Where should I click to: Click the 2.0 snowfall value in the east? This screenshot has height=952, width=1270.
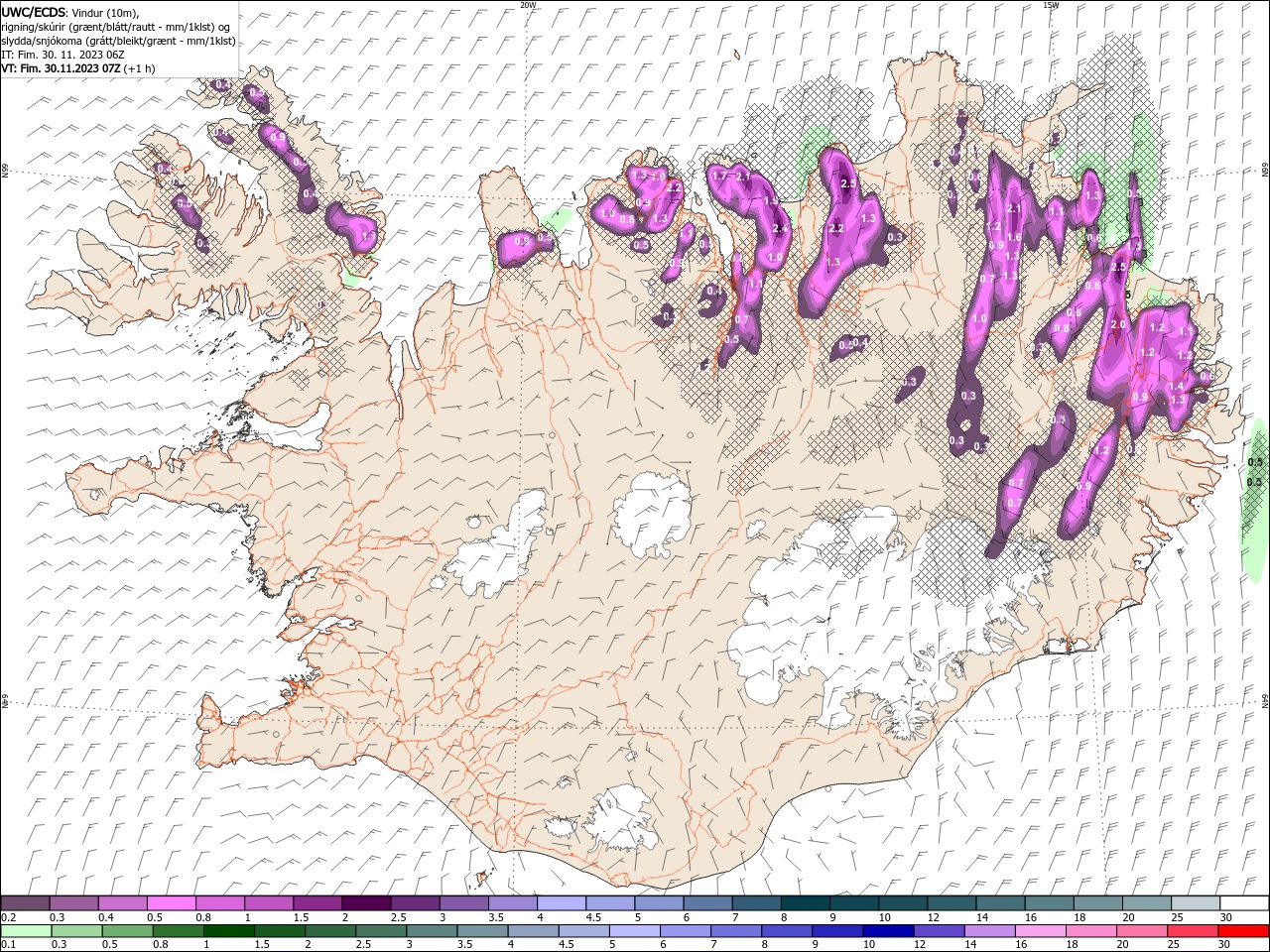[x=1117, y=324]
